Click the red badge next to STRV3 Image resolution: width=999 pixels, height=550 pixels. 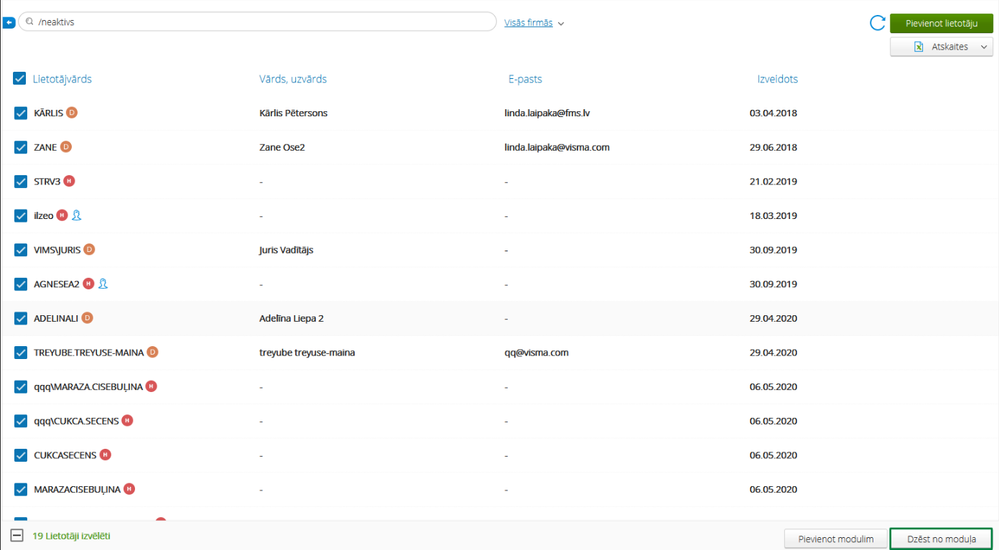coord(69,181)
